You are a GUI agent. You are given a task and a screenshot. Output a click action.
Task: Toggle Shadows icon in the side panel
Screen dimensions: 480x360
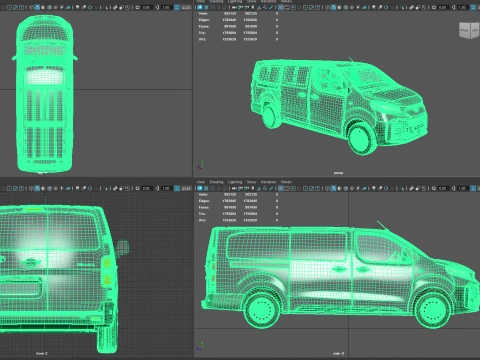(364, 188)
